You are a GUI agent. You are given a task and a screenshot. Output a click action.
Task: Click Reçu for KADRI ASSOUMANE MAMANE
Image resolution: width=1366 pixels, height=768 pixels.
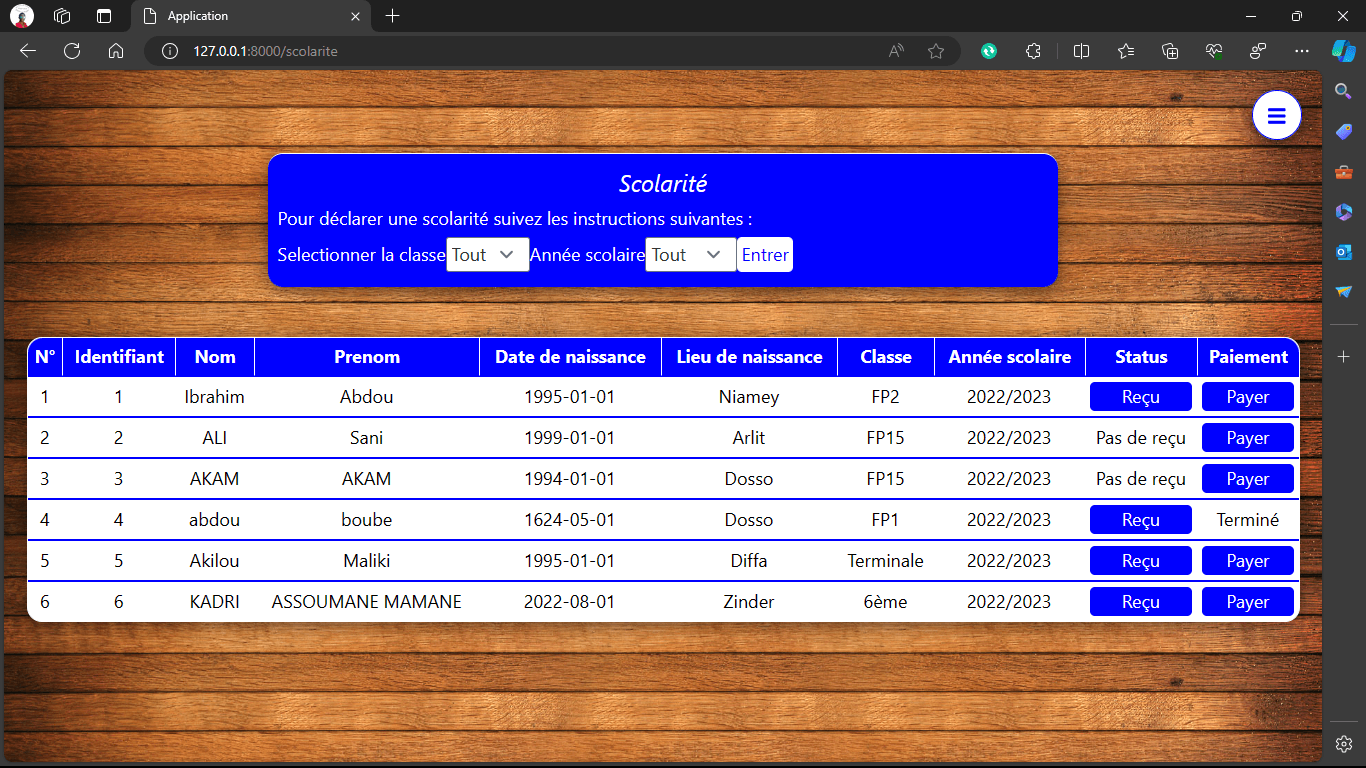1141,602
